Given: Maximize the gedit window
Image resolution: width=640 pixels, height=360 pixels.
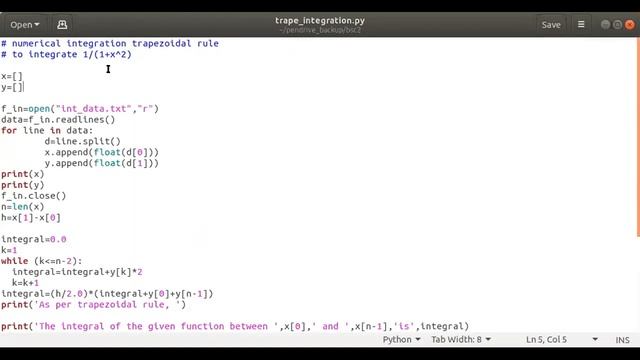Looking at the screenshot, I should click(618, 24).
